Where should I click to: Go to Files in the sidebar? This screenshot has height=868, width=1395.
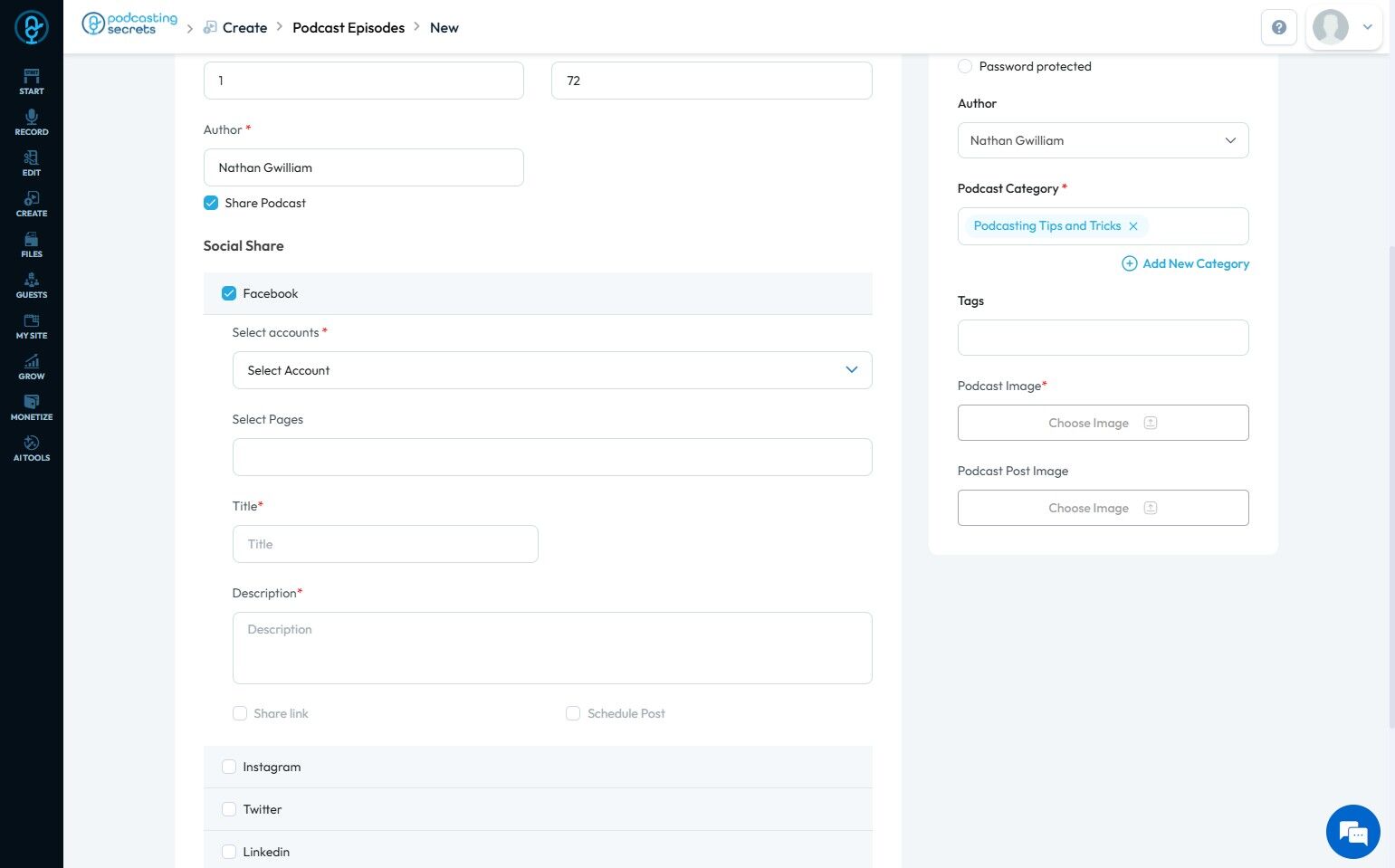pos(32,244)
